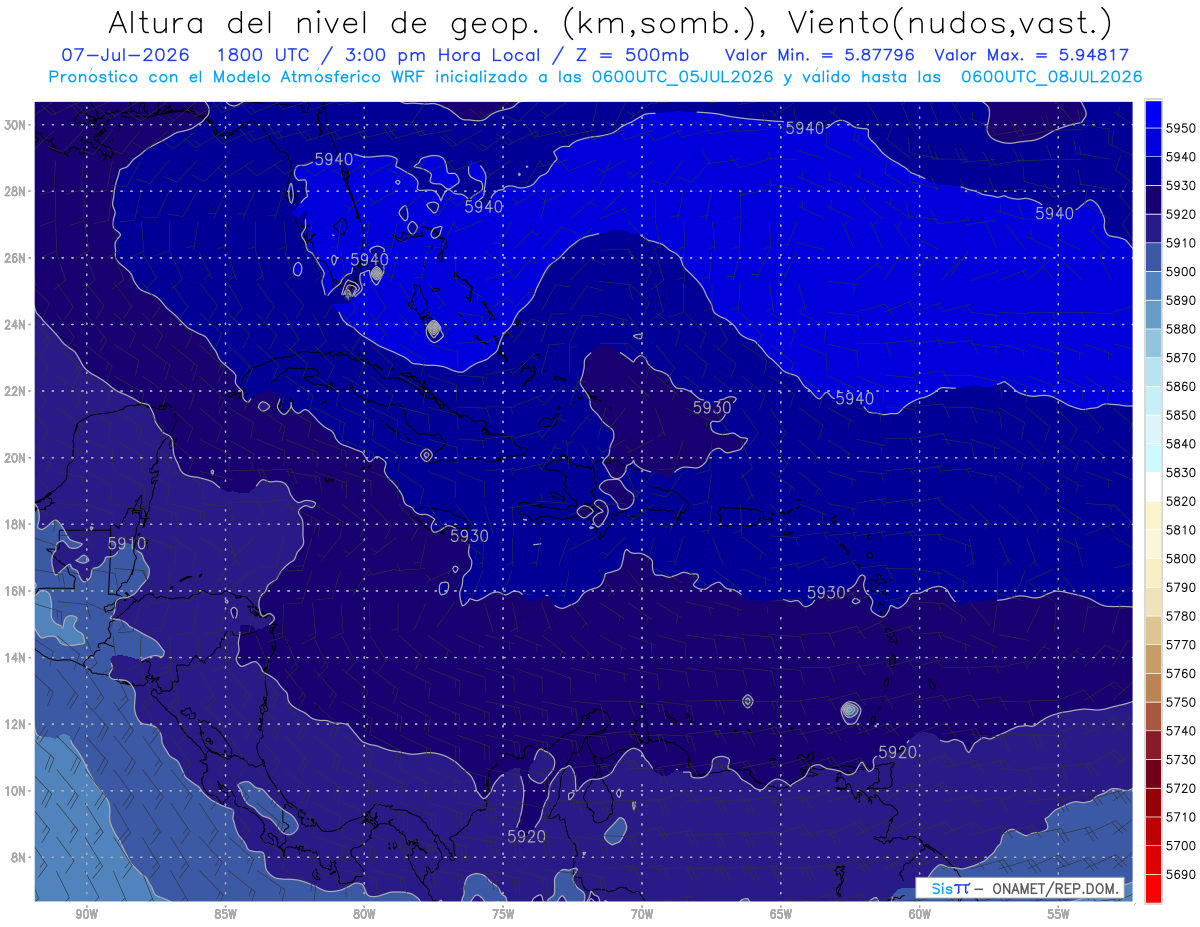
Task: Select colorbar segment between 5840 and 5830
Action: tap(1152, 458)
